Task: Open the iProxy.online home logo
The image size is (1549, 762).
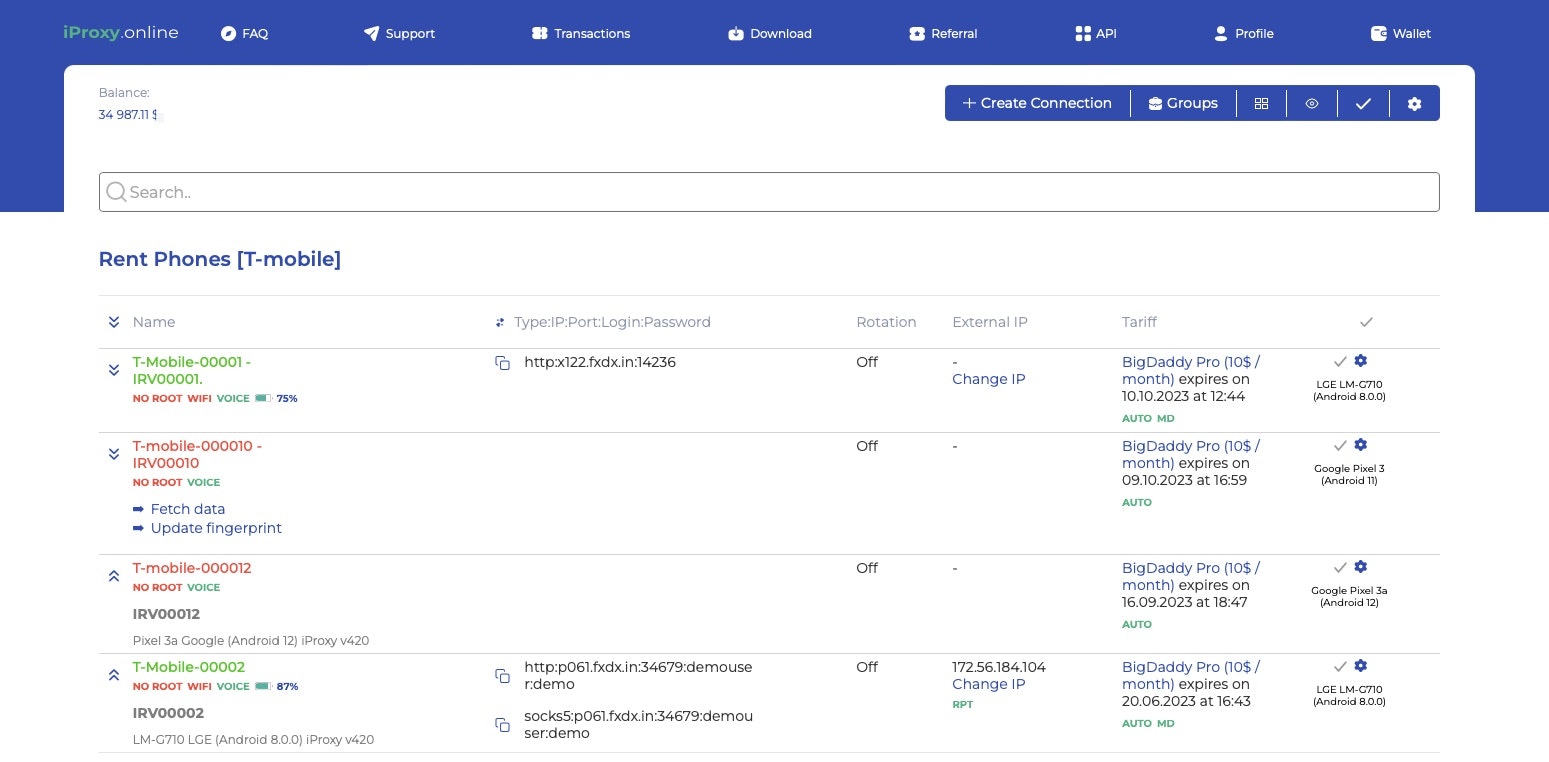Action: [x=120, y=33]
